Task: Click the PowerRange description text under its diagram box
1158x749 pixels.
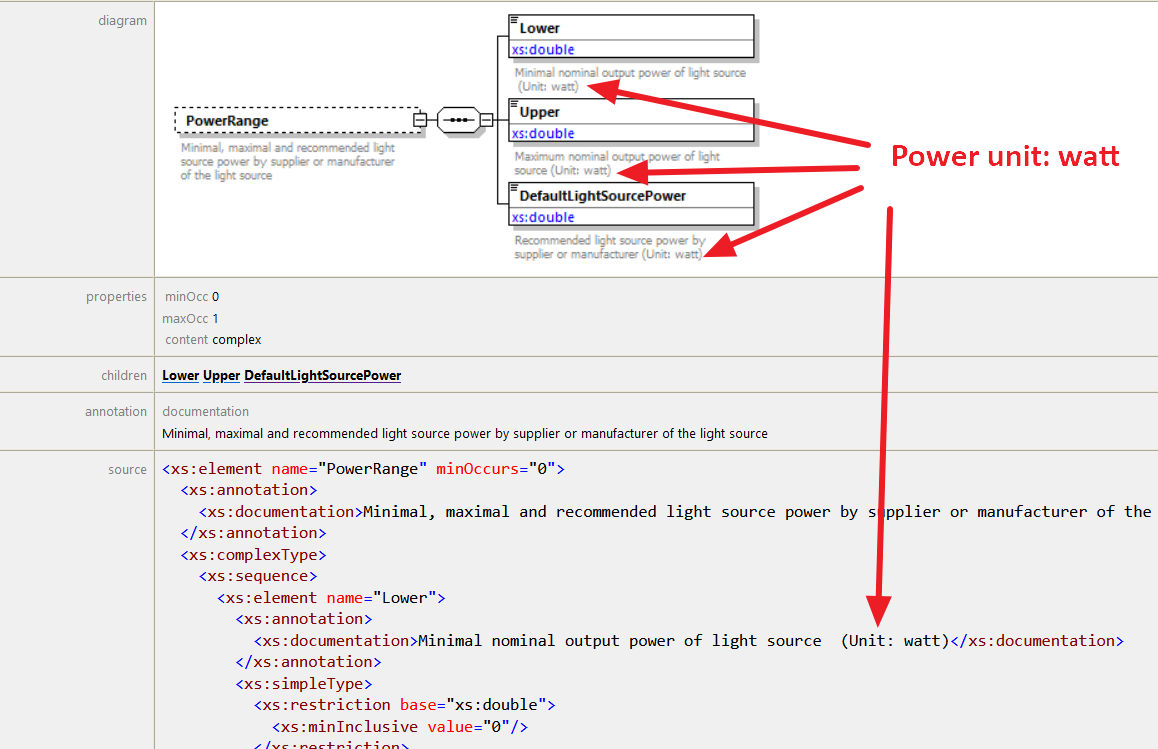Action: coord(288,162)
